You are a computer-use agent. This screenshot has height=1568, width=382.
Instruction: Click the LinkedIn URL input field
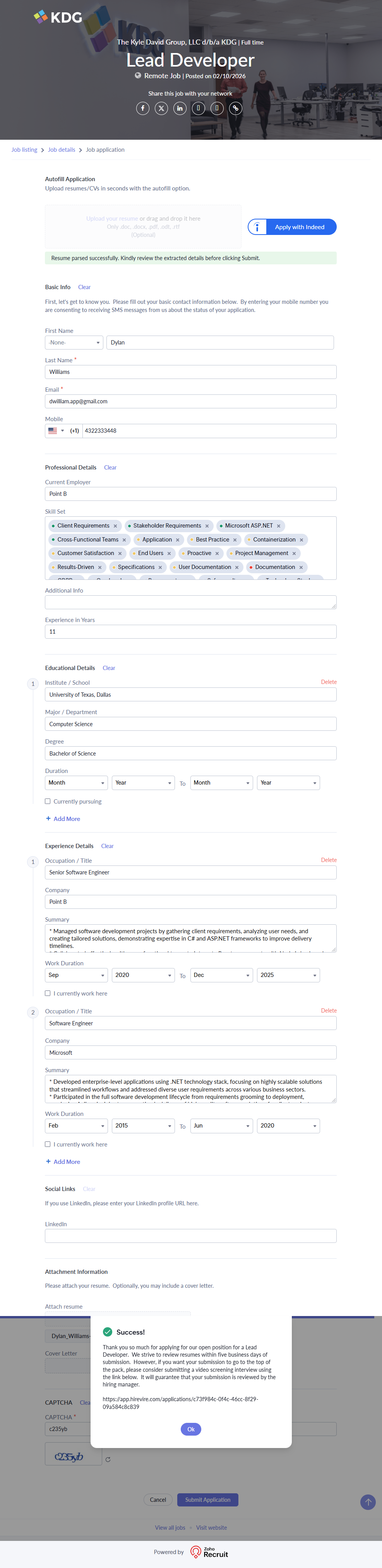tap(190, 1236)
